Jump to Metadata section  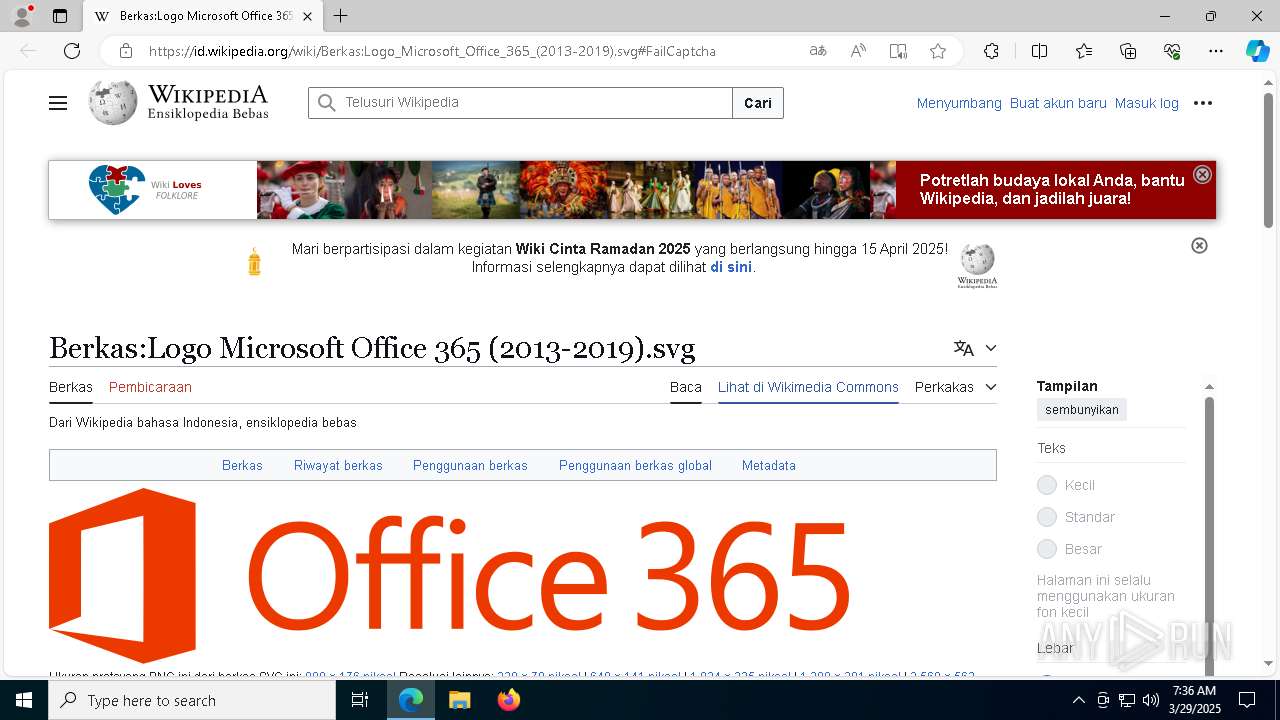pyautogui.click(x=769, y=465)
